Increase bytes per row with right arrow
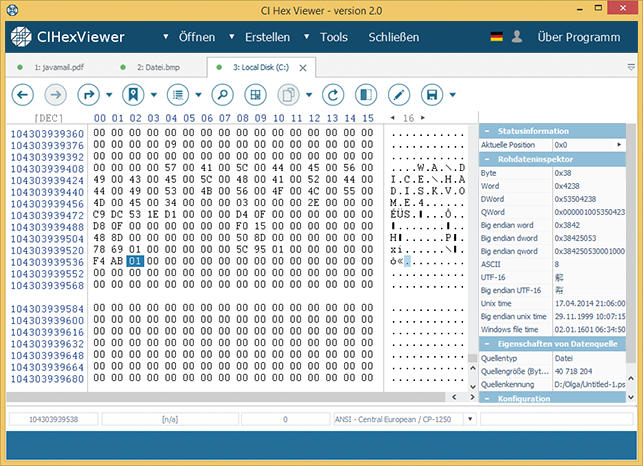 (423, 118)
